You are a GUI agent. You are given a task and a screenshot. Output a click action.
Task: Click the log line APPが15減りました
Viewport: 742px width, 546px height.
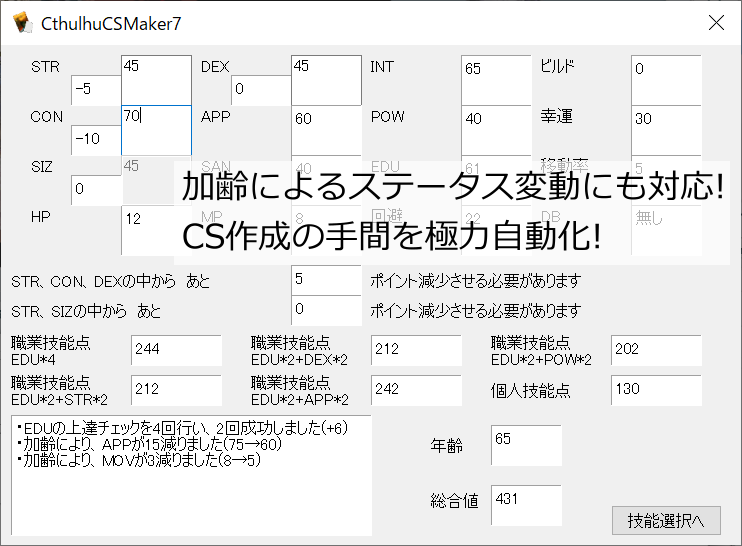click(150, 444)
